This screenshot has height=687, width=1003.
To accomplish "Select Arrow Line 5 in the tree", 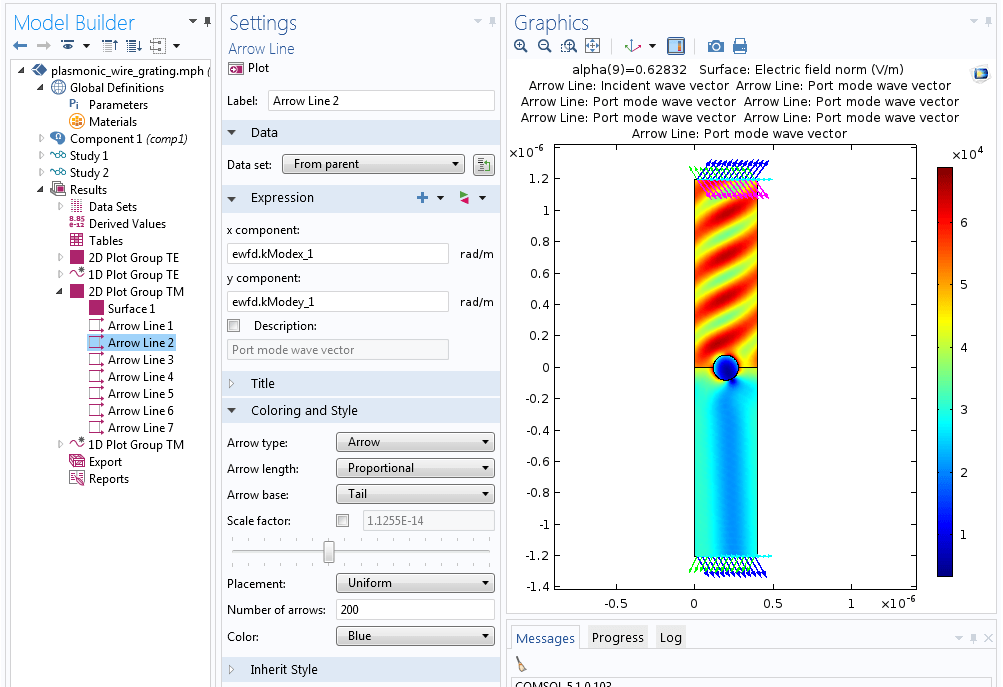I will tap(140, 394).
